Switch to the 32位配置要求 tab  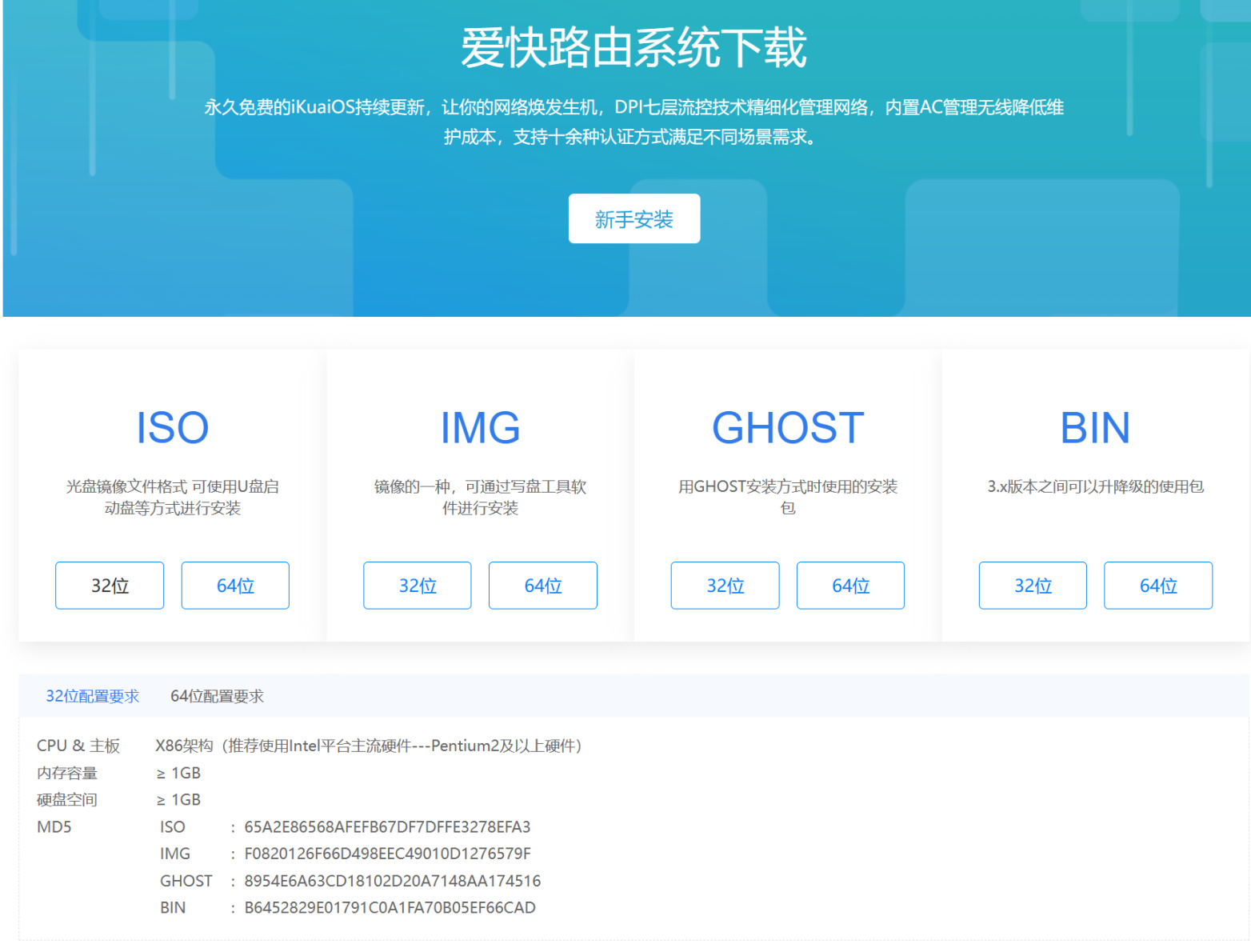(92, 696)
